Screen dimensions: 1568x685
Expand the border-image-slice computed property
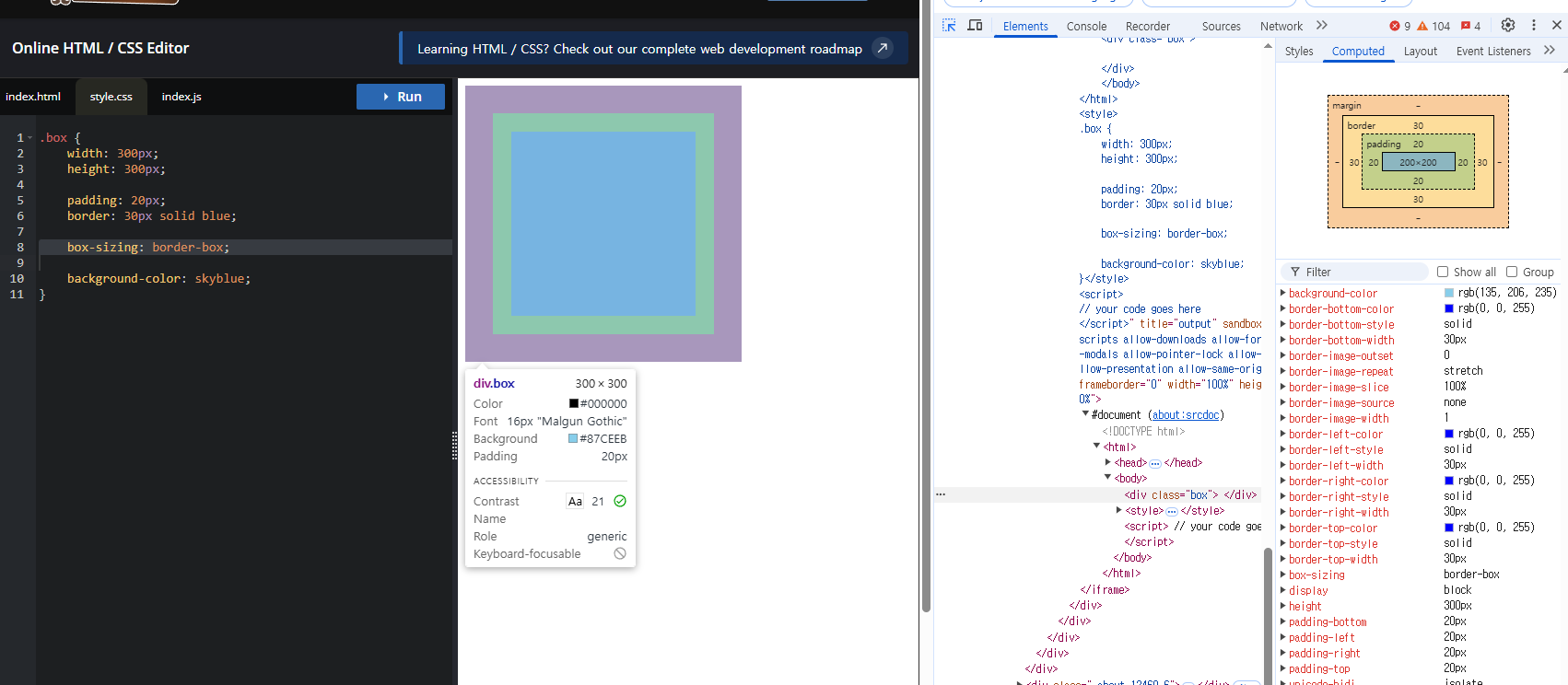point(1283,387)
